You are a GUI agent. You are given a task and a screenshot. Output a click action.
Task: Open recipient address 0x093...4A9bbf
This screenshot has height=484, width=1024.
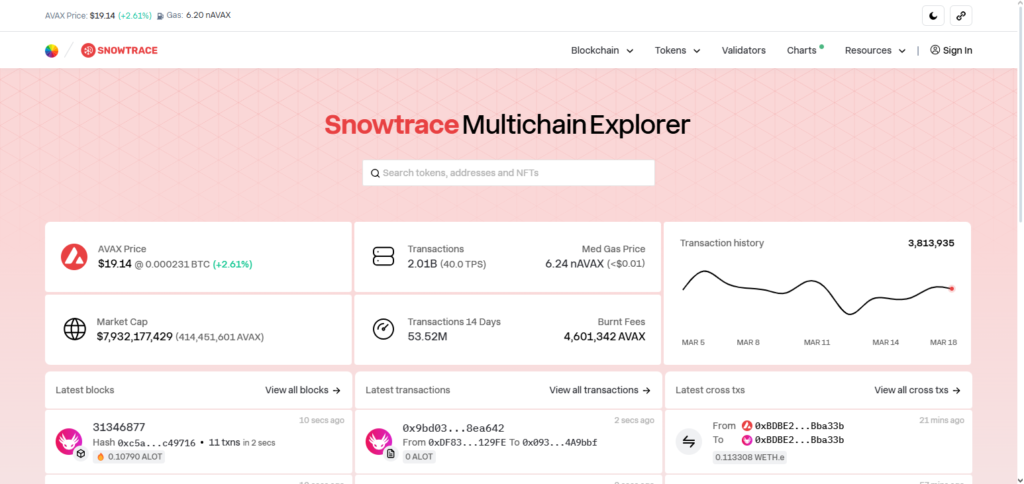560,443
